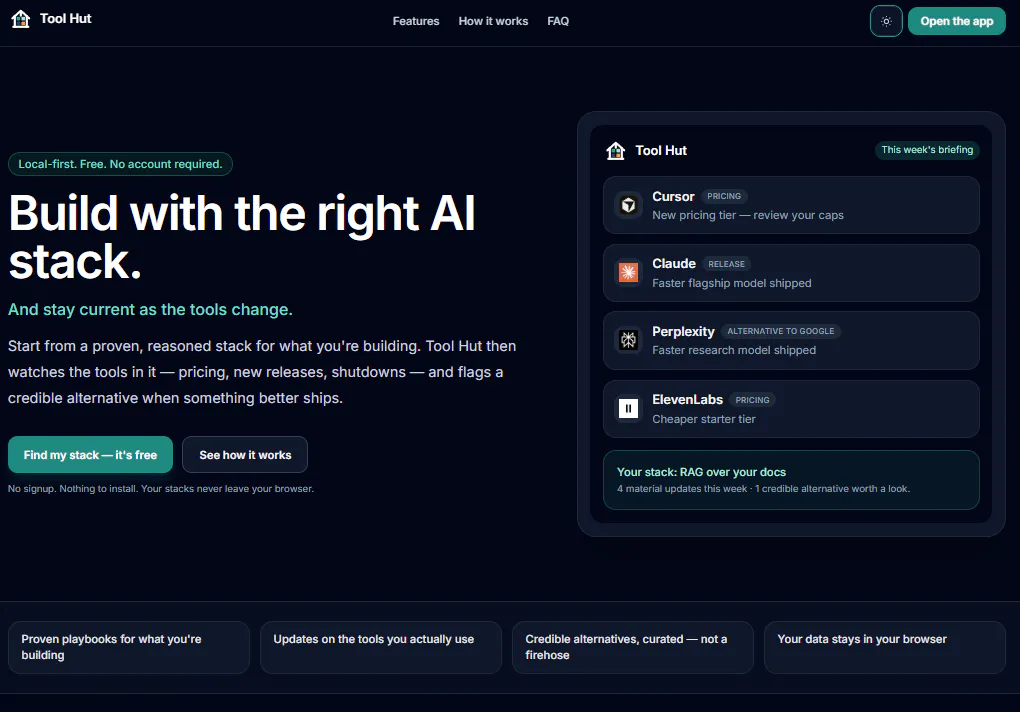
Task: Click the house icon in briefing card
Action: pyautogui.click(x=615, y=151)
